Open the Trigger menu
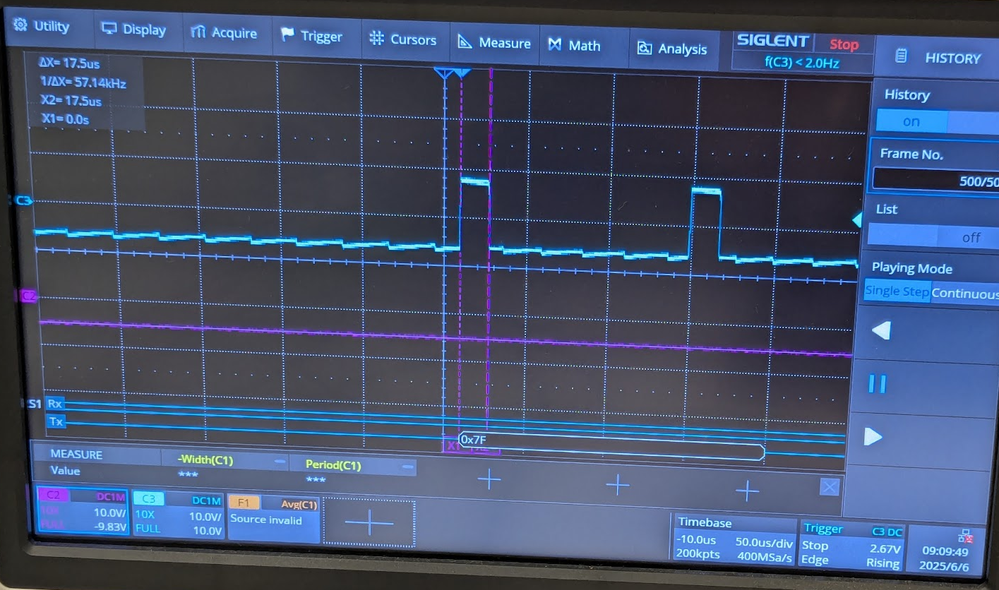 [x=312, y=36]
